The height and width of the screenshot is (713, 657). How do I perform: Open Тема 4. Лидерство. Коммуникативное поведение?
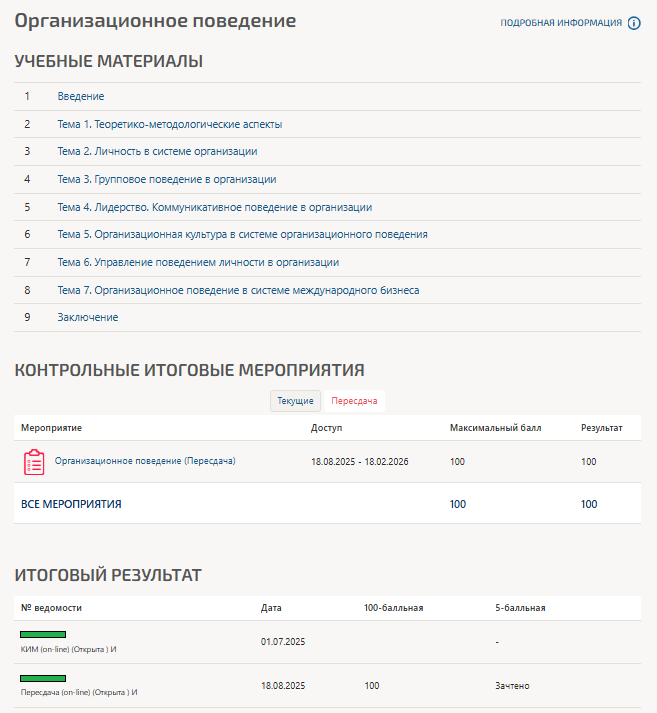214,207
